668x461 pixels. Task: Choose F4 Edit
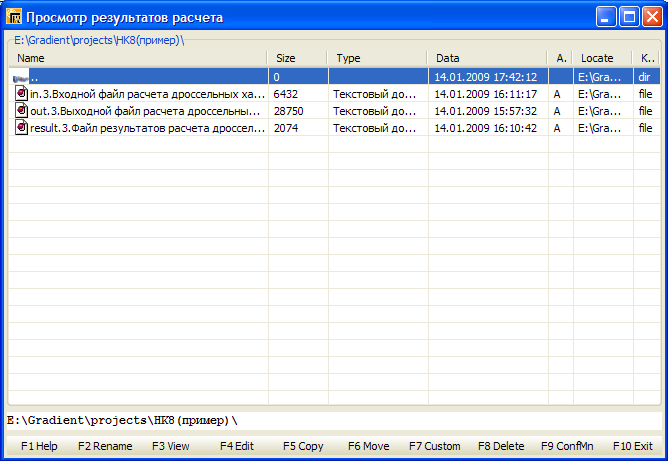point(237,446)
